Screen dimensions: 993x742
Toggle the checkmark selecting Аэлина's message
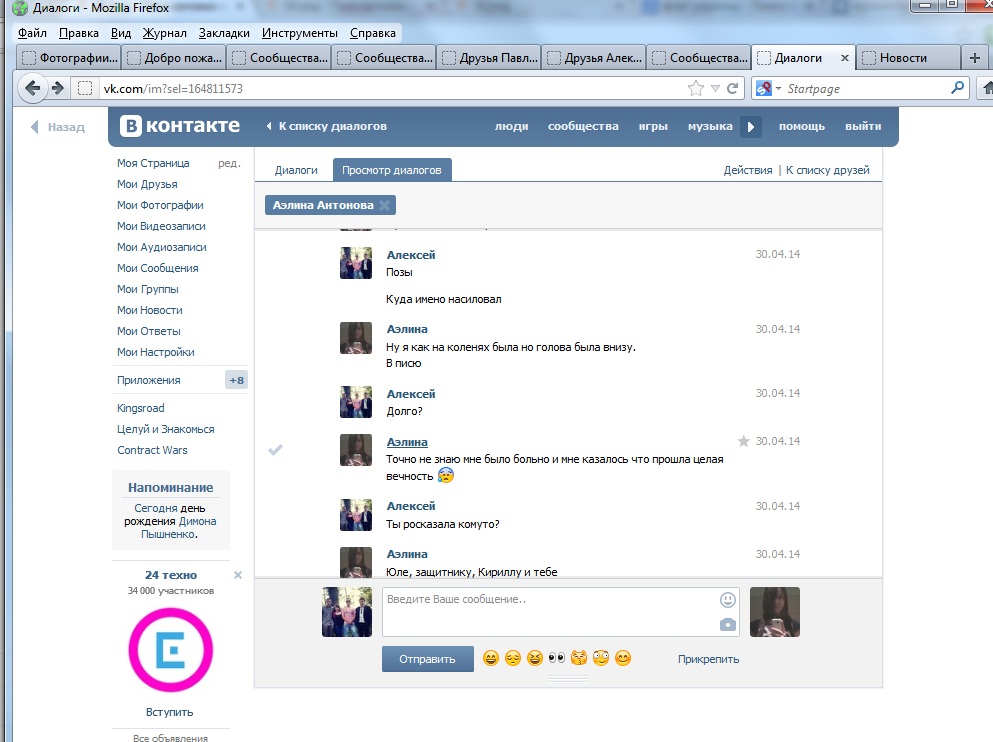[275, 450]
